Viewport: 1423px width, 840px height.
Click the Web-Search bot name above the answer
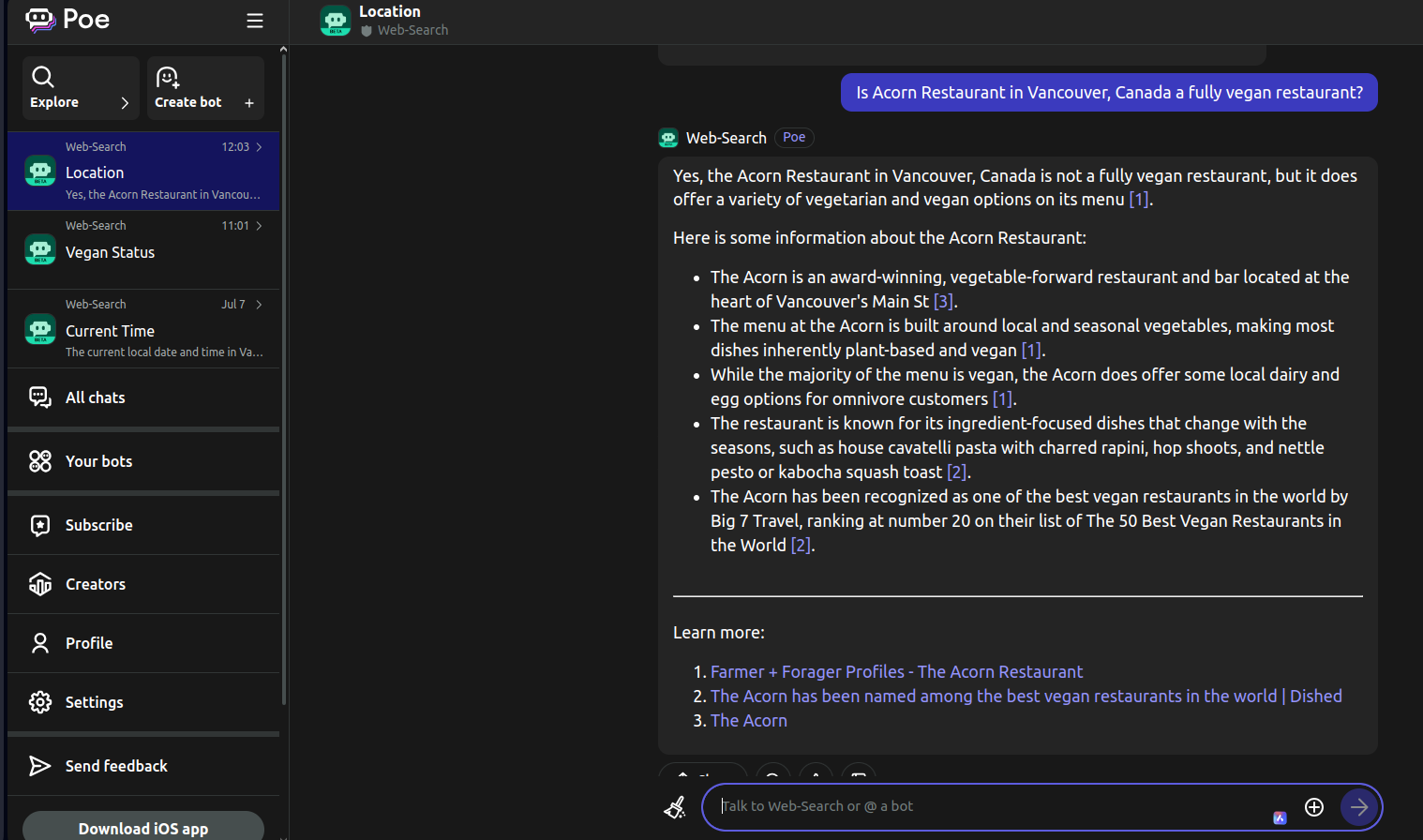726,138
